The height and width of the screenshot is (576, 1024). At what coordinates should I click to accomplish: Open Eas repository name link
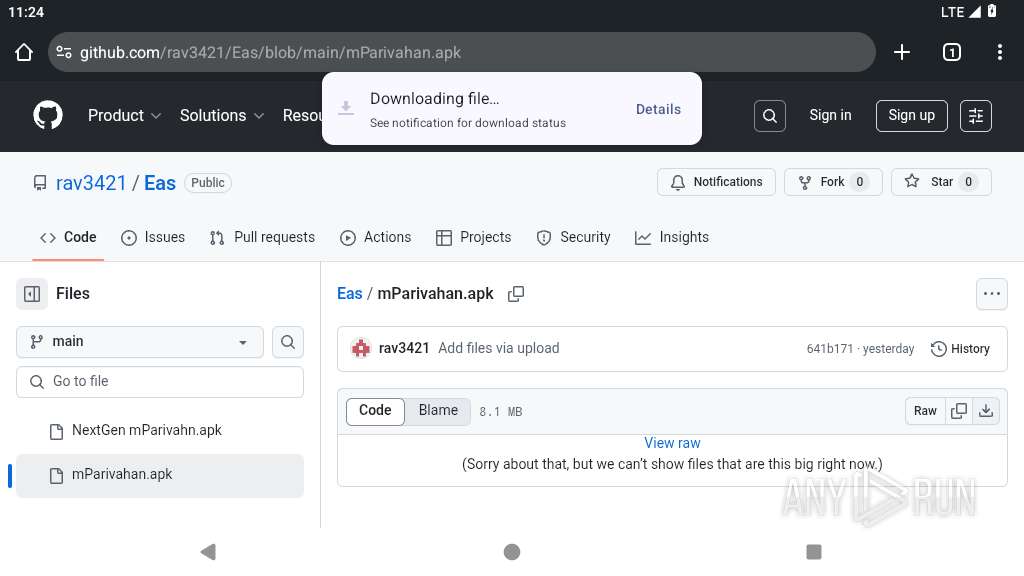(159, 183)
